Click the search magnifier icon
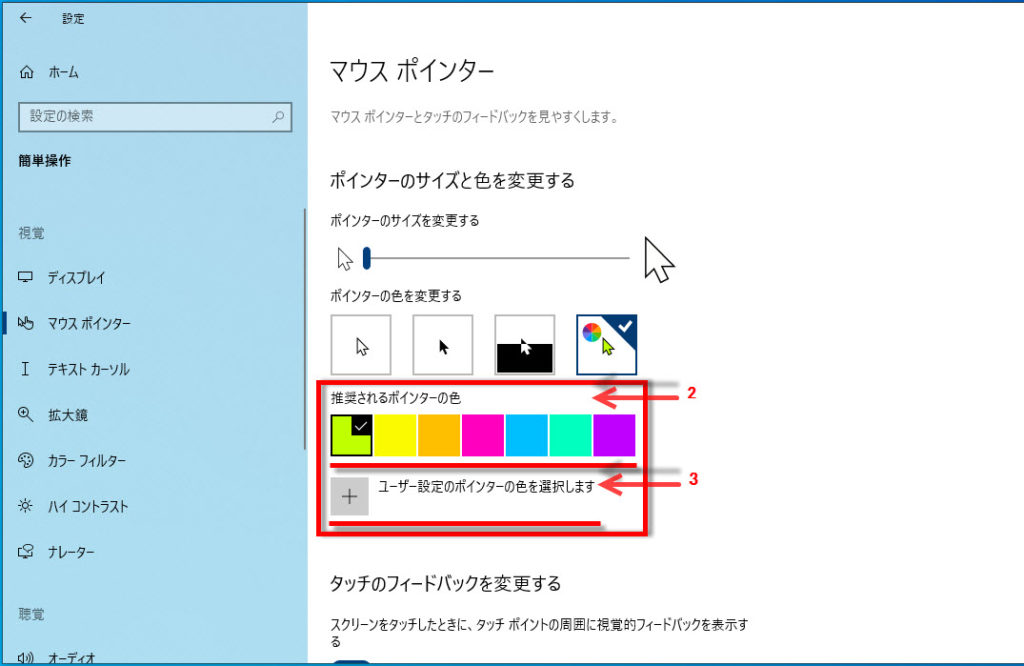Screen dimensions: 1024x666 [279, 116]
